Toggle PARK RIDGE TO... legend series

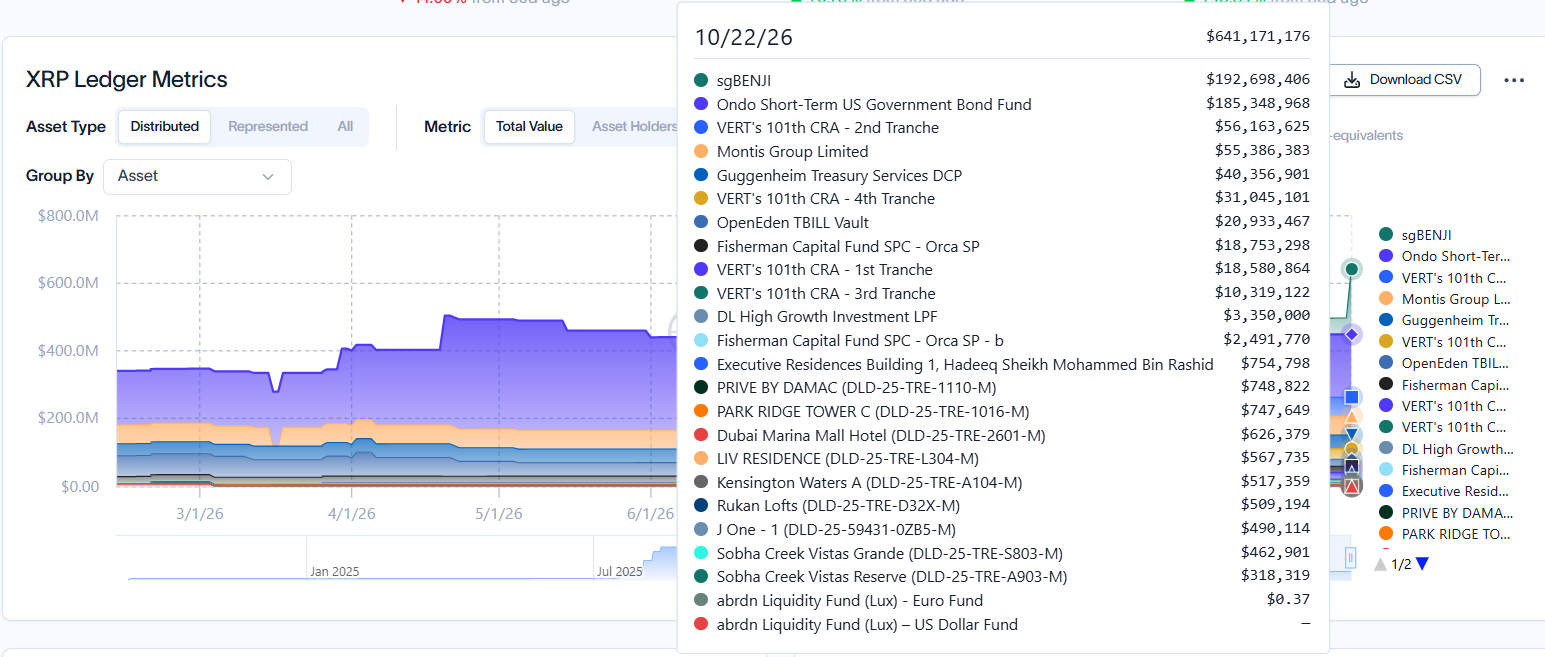[x=1445, y=534]
